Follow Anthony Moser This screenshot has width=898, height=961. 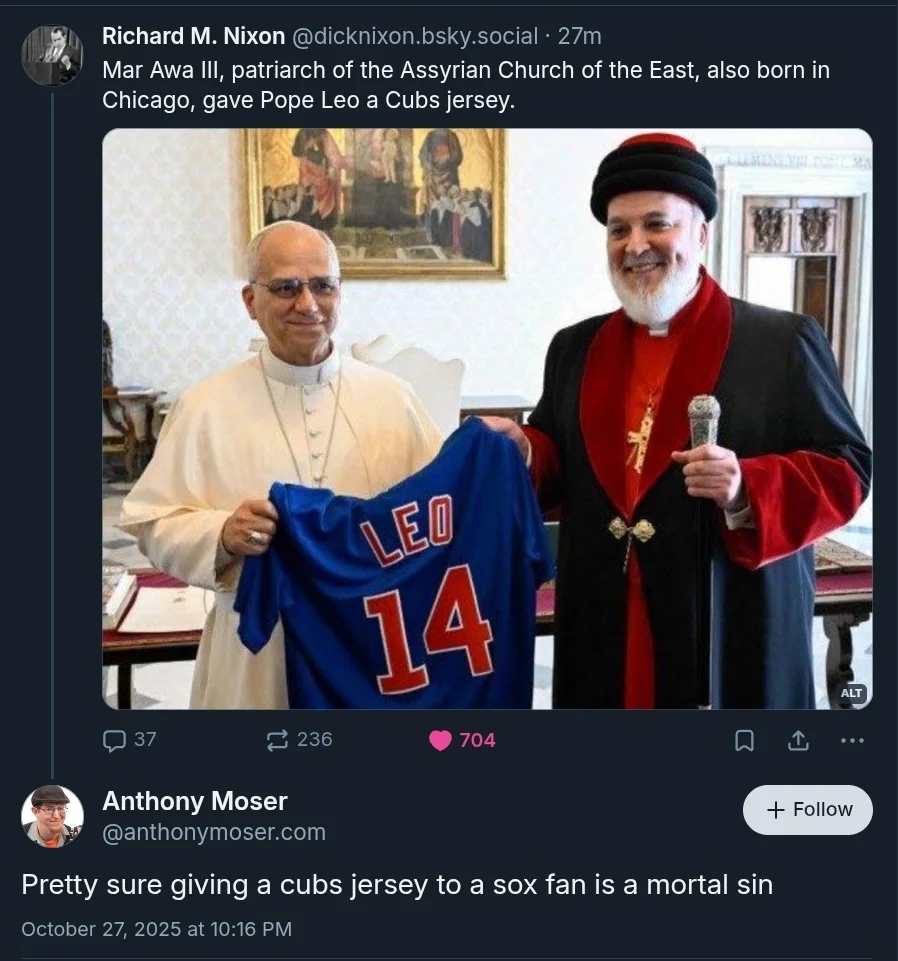(808, 810)
